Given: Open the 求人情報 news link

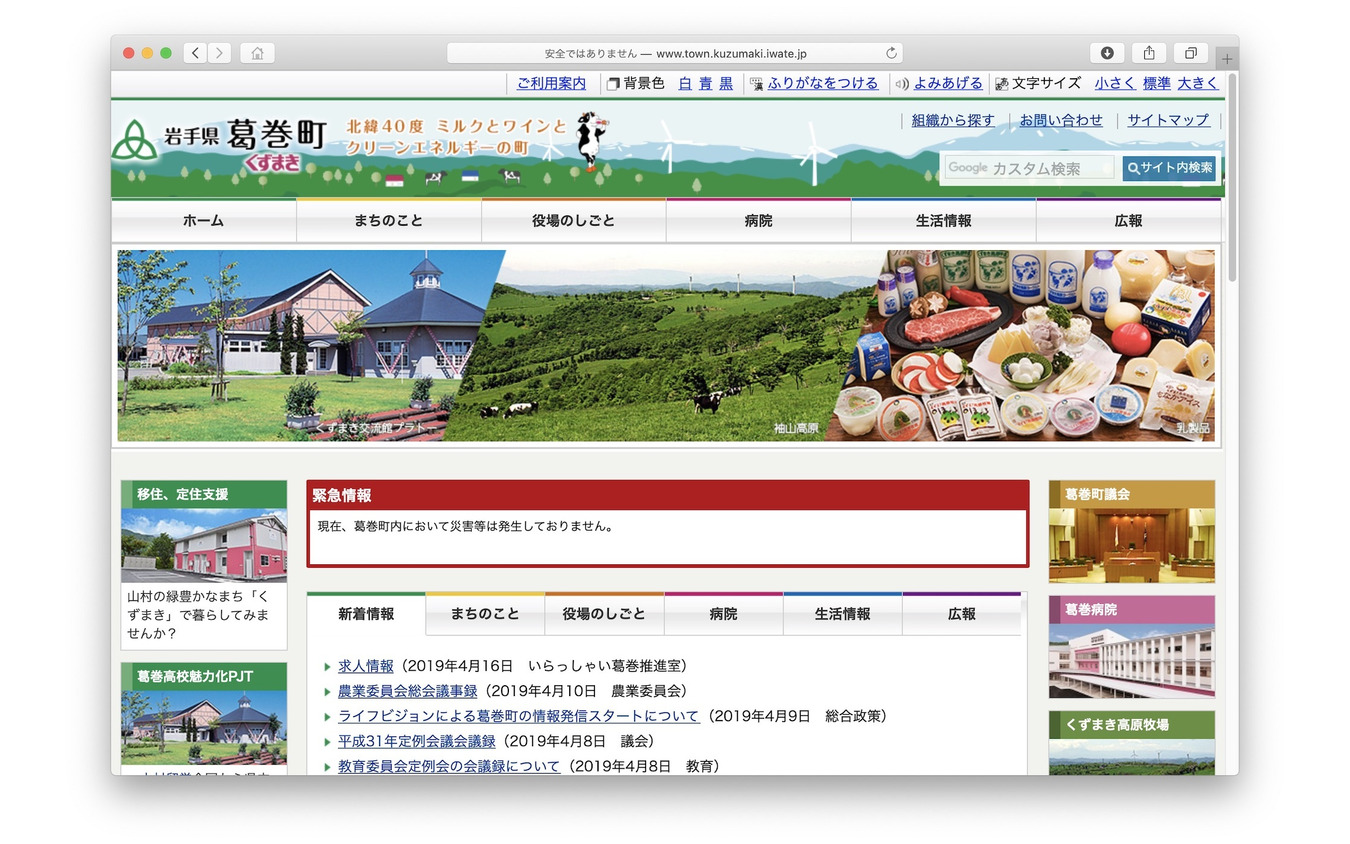Looking at the screenshot, I should (364, 665).
